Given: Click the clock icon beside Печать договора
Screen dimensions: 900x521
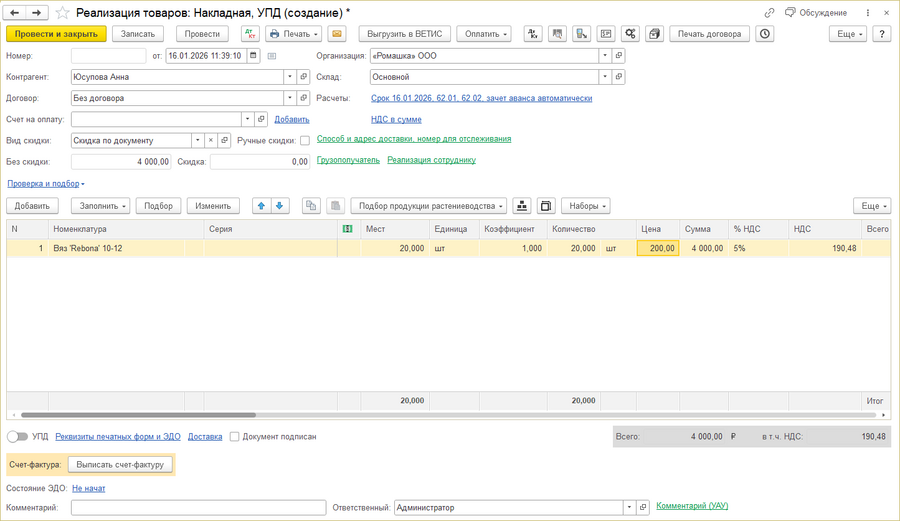Looking at the screenshot, I should pyautogui.click(x=765, y=34).
